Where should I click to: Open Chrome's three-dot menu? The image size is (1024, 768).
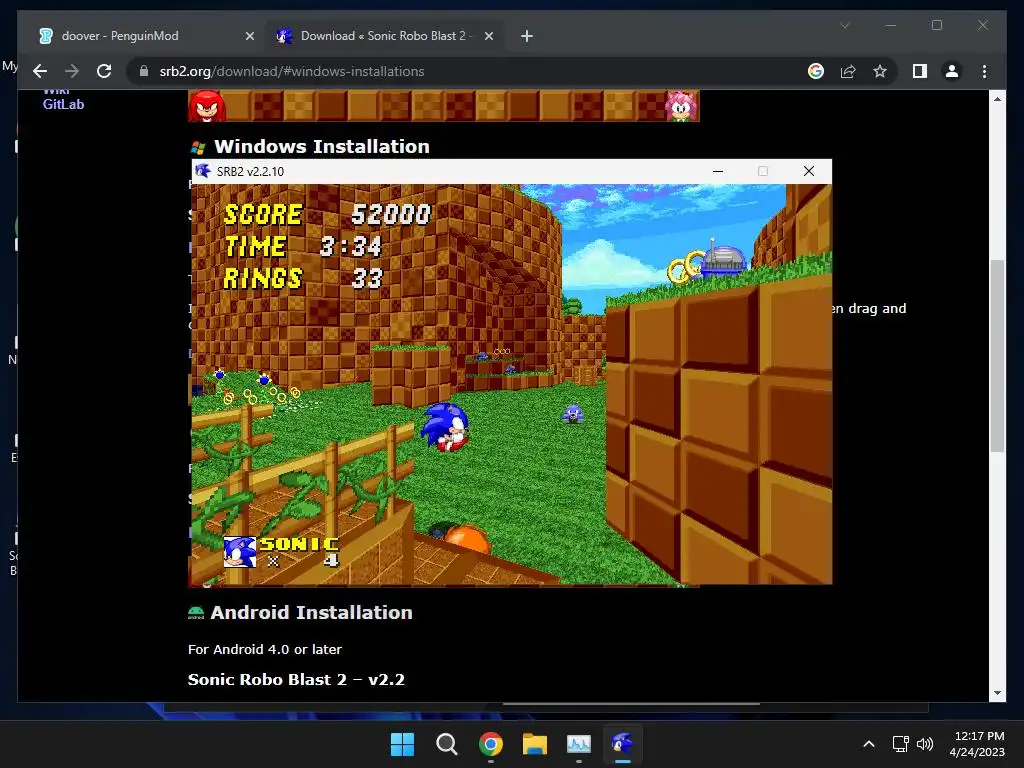click(x=984, y=71)
